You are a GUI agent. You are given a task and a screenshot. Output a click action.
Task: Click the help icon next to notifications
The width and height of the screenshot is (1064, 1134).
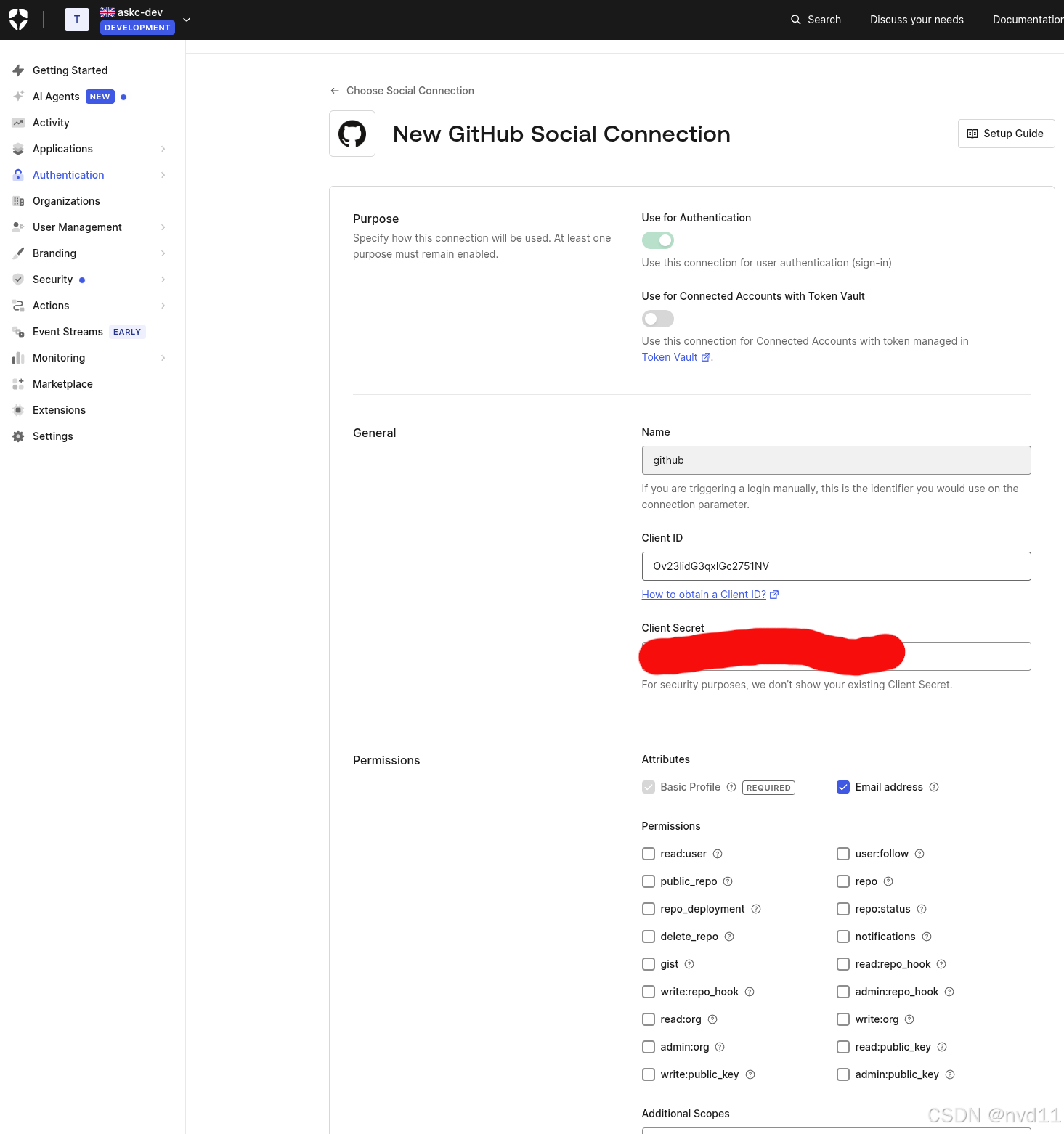(927, 937)
